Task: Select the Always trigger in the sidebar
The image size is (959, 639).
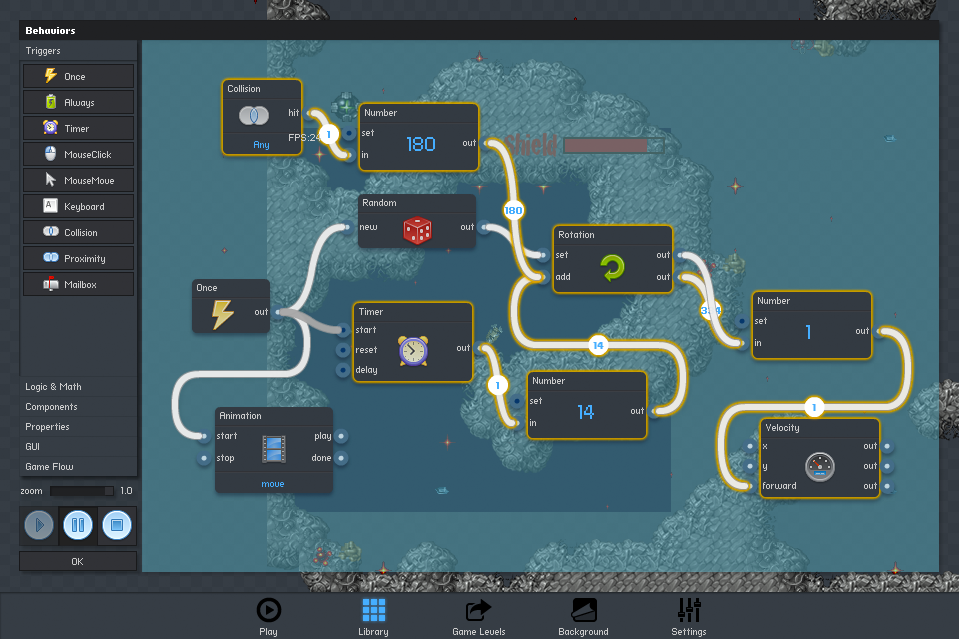Action: [77, 101]
